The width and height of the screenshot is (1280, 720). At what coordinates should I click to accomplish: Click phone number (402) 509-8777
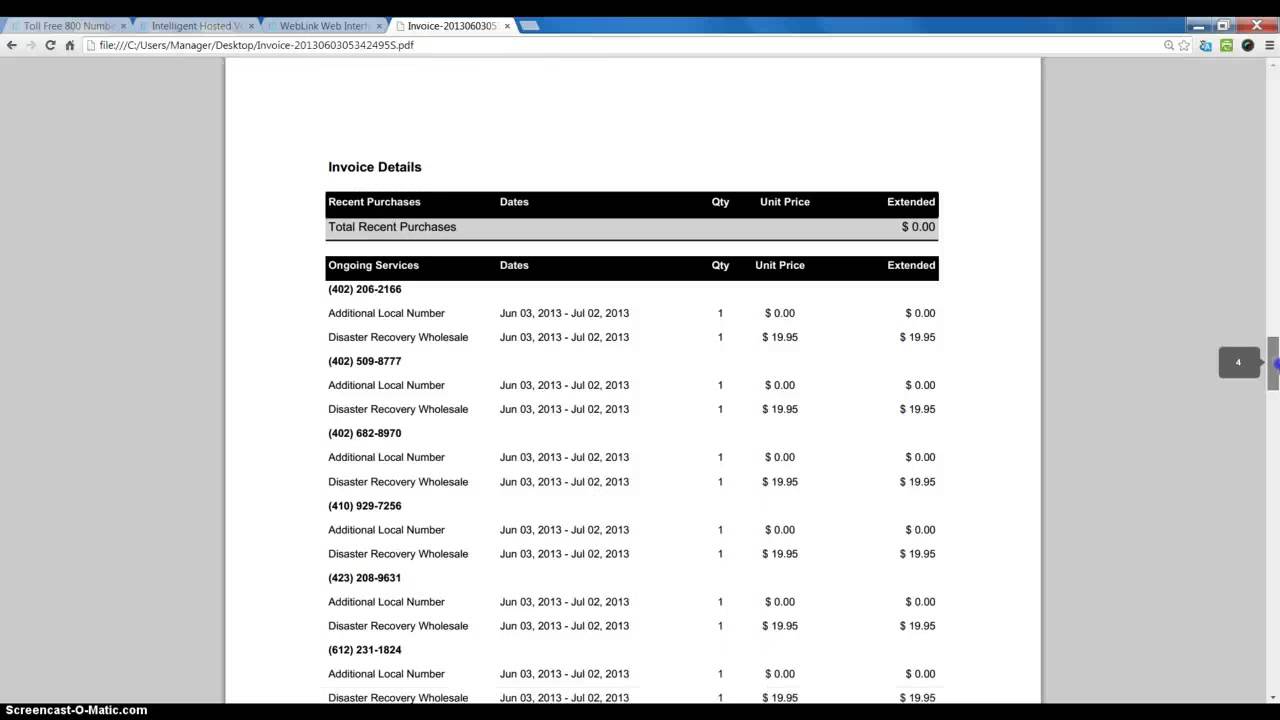pyautogui.click(x=365, y=361)
